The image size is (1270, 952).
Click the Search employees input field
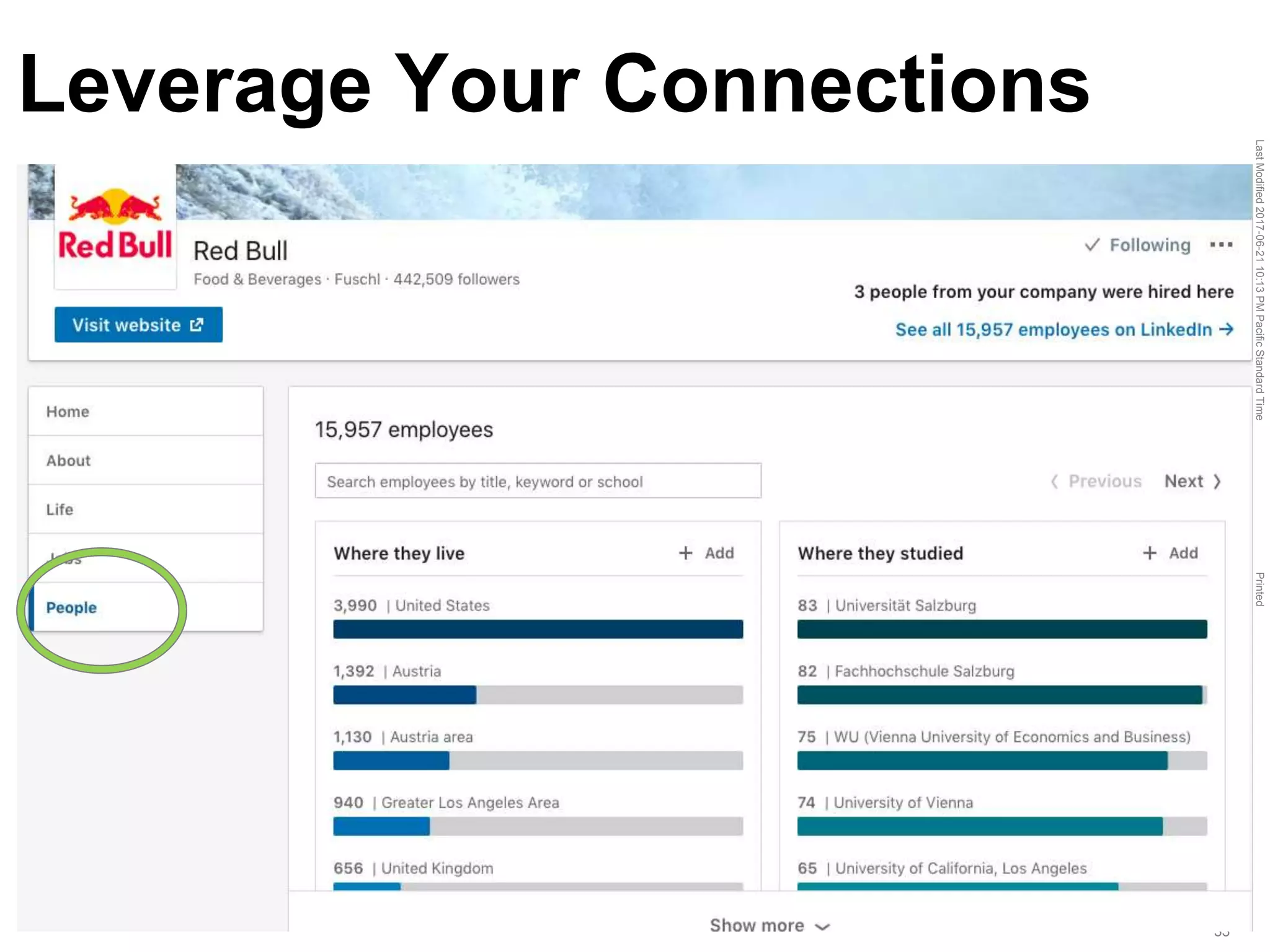(538, 482)
